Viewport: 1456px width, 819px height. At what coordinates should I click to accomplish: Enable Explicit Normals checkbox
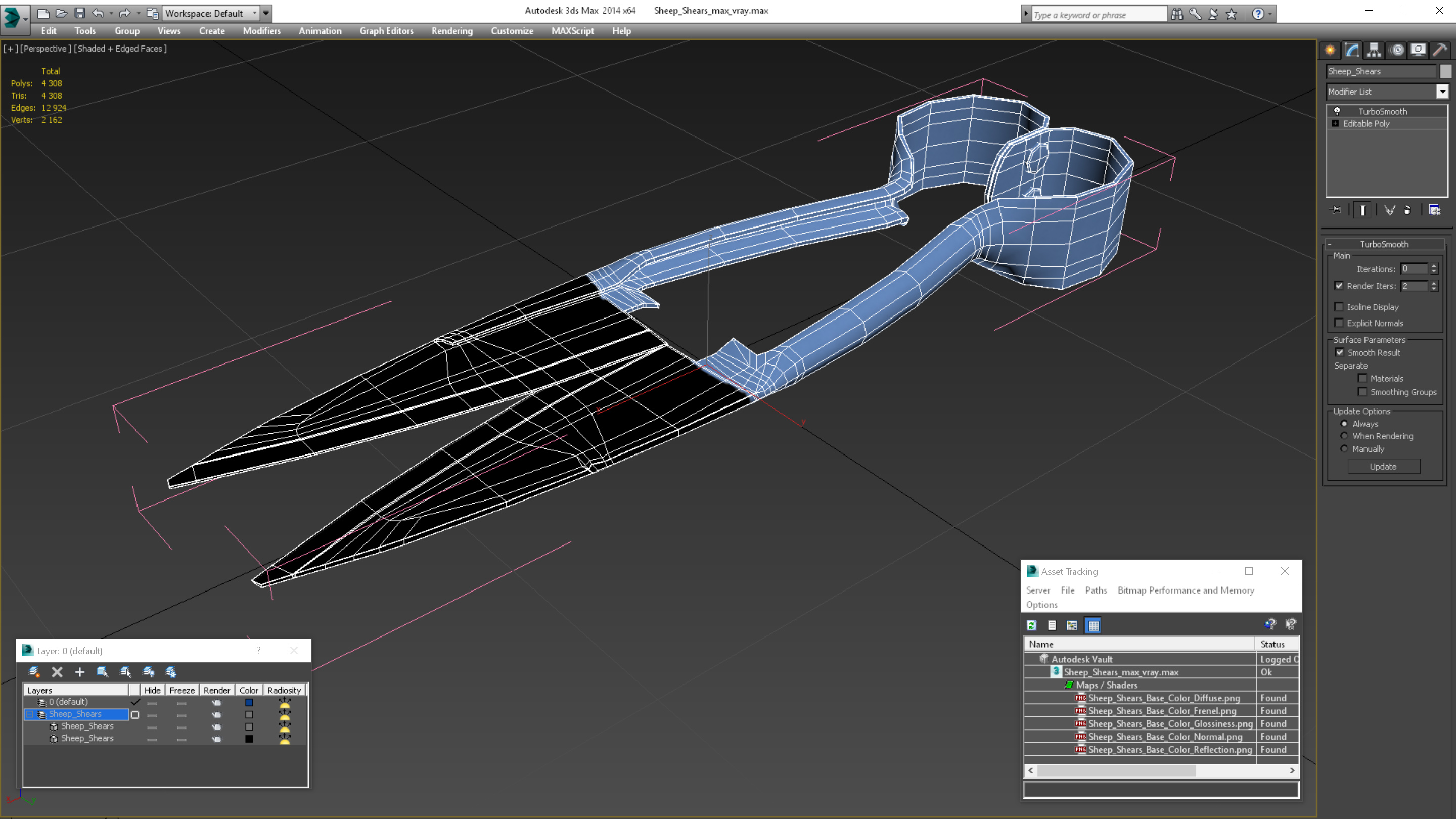(x=1339, y=323)
